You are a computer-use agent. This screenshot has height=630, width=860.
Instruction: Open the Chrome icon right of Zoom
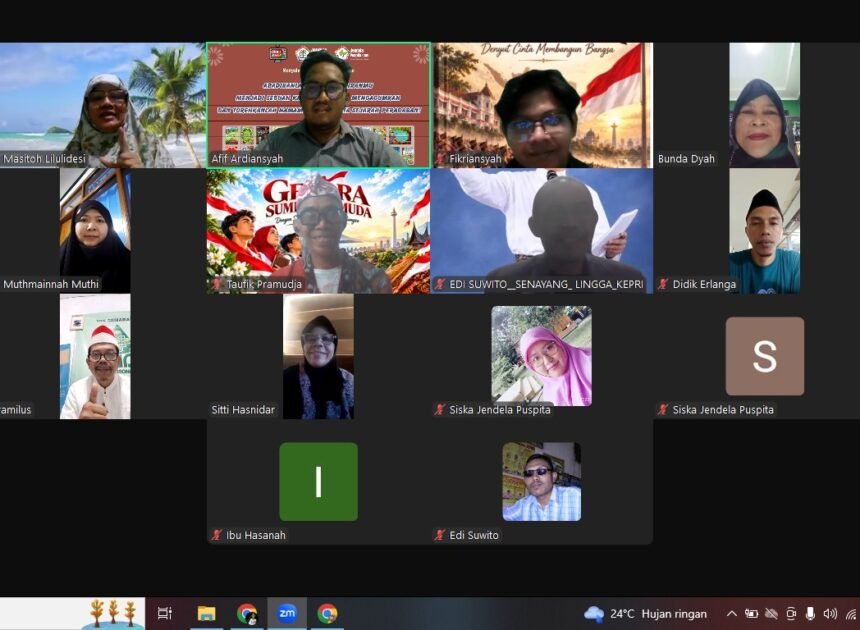pos(327,613)
